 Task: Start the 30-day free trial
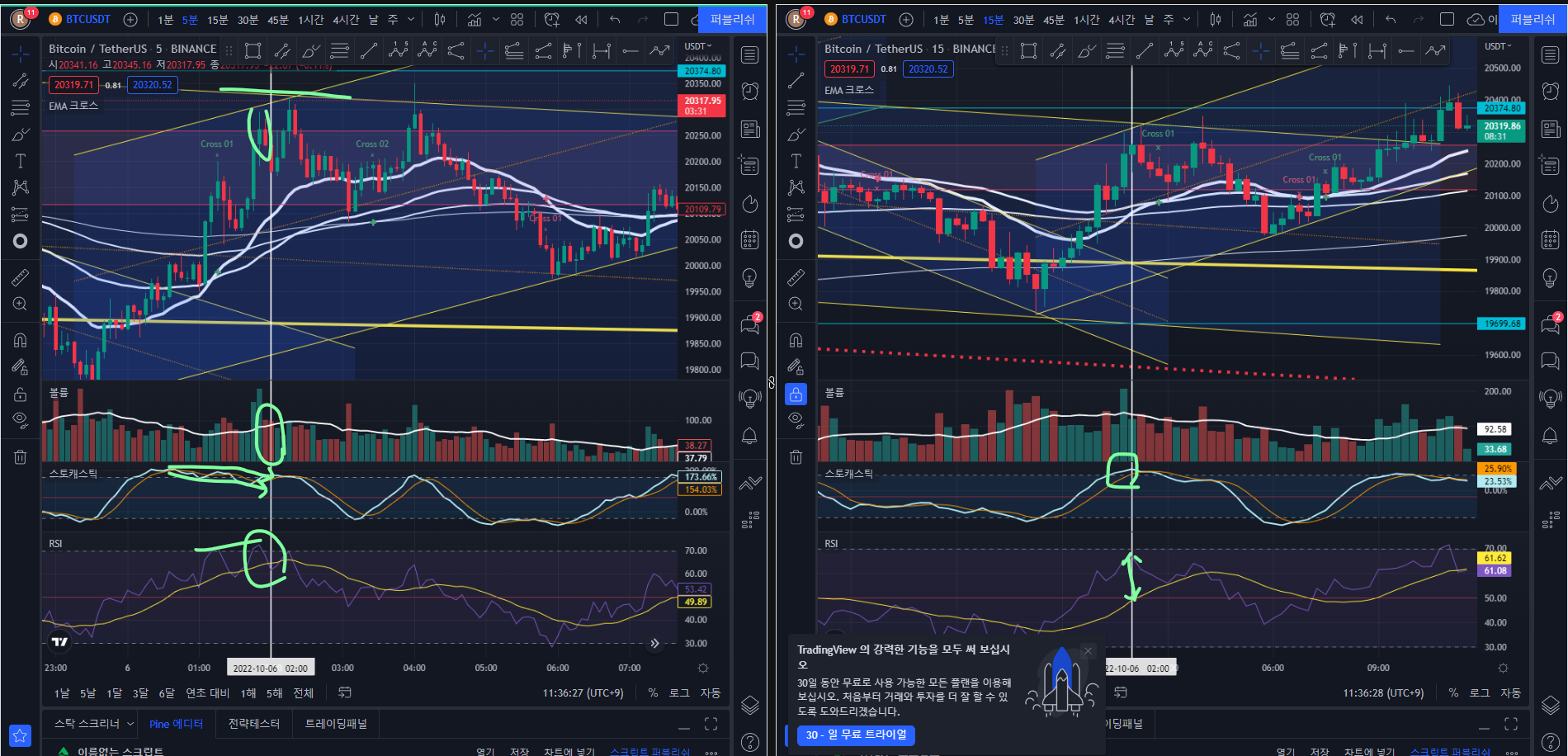856,735
